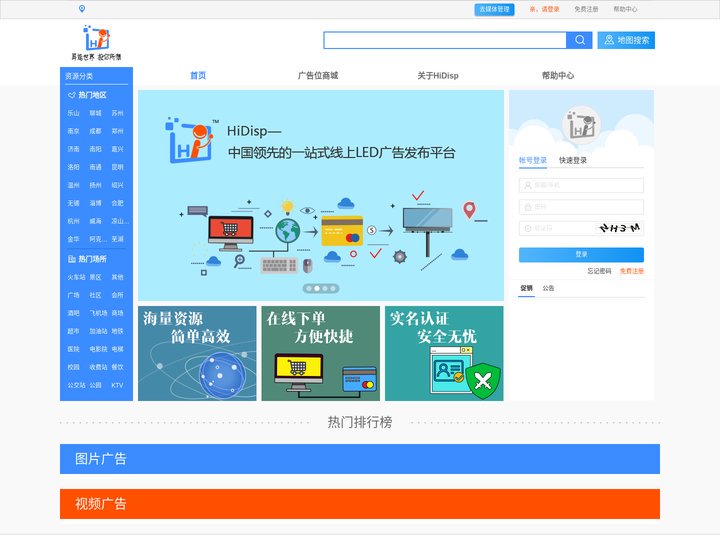The image size is (720, 540).
Task: Click the 亲，请登录 link
Action: [544, 9]
